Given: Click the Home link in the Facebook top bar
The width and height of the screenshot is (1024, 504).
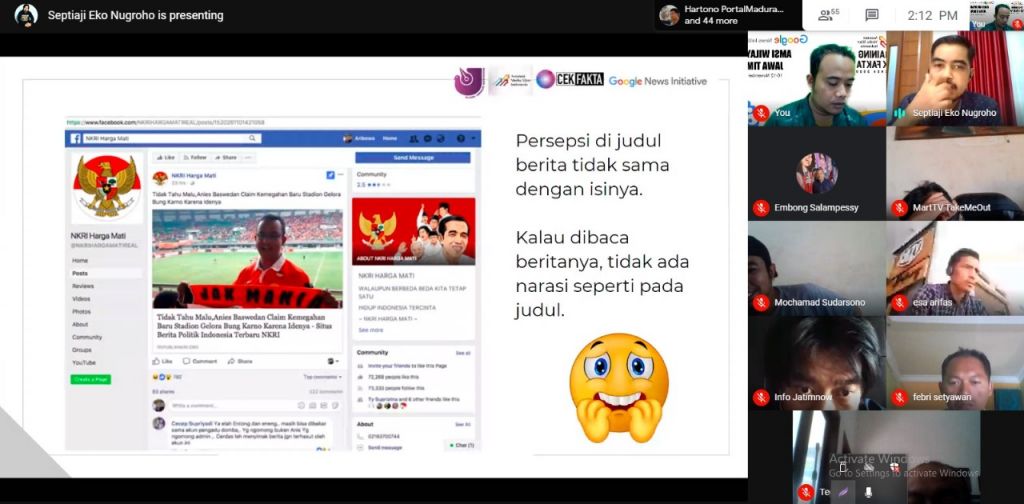Looking at the screenshot, I should point(390,138).
